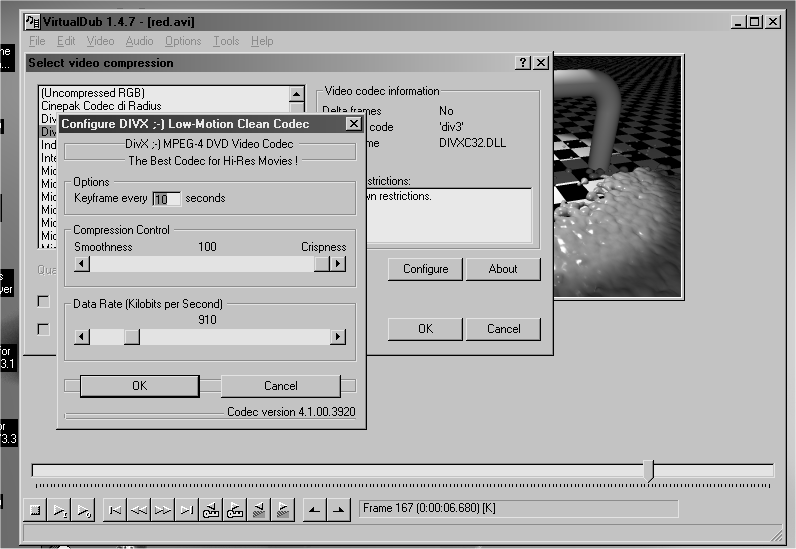The image size is (796, 549).
Task: Click the Data Rate slider's left arrow
Action: pyautogui.click(x=82, y=337)
